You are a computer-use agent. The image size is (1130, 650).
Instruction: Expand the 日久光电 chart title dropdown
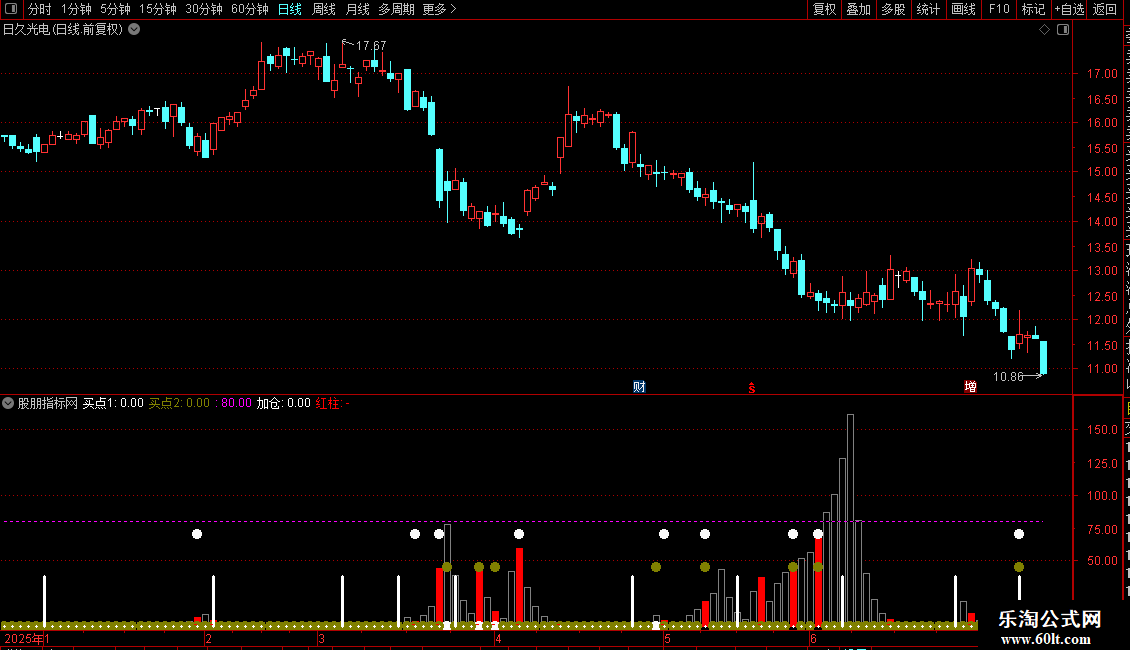pos(134,30)
